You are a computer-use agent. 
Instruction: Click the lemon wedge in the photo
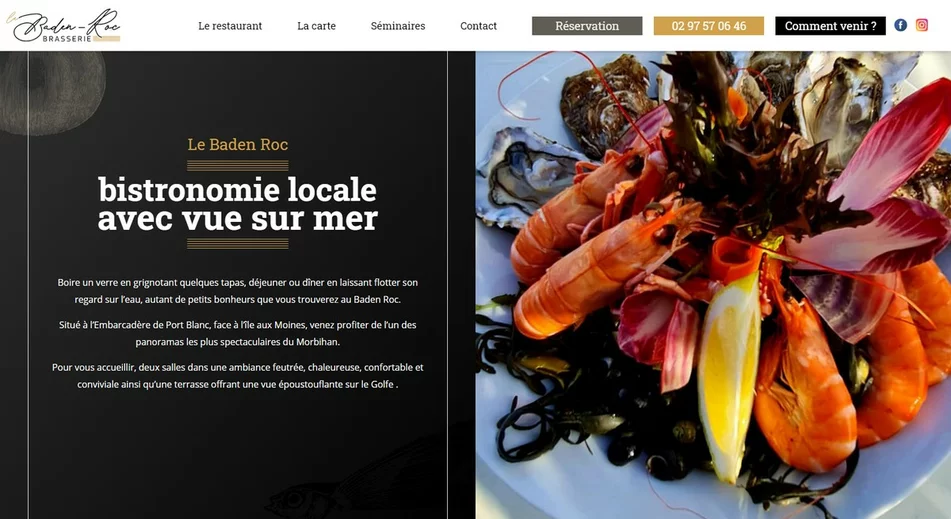pos(730,375)
